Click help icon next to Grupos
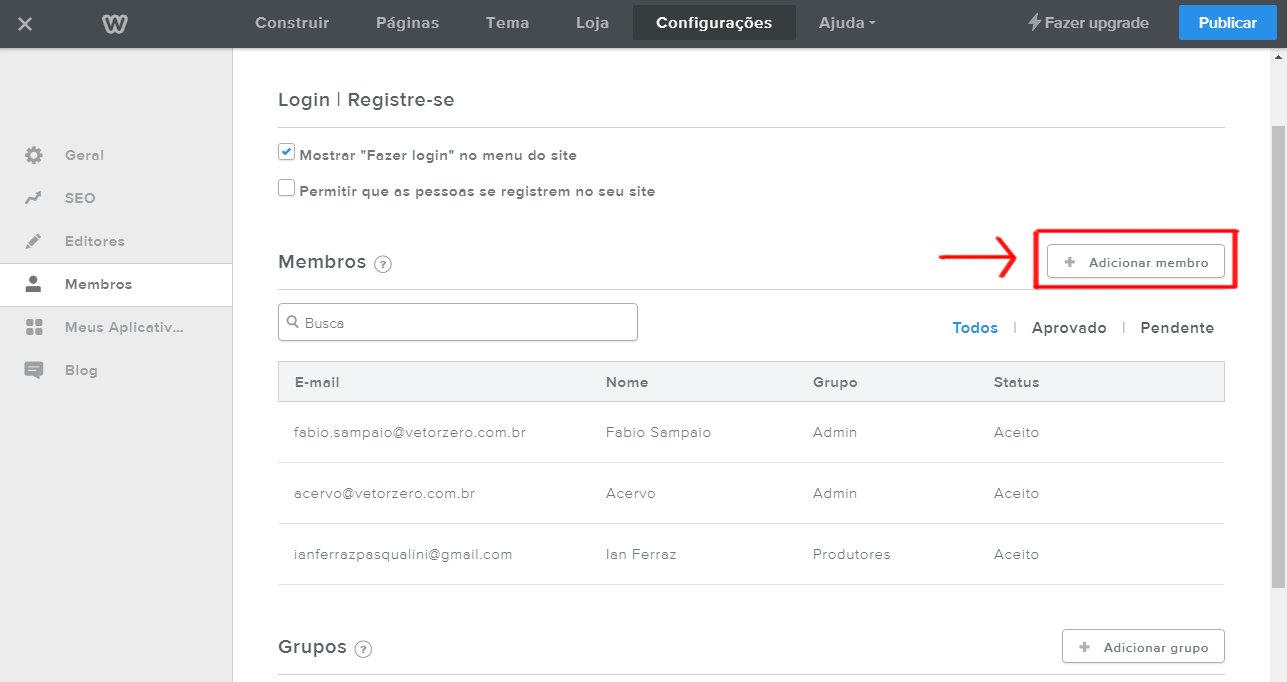This screenshot has height=682, width=1287. tap(363, 649)
